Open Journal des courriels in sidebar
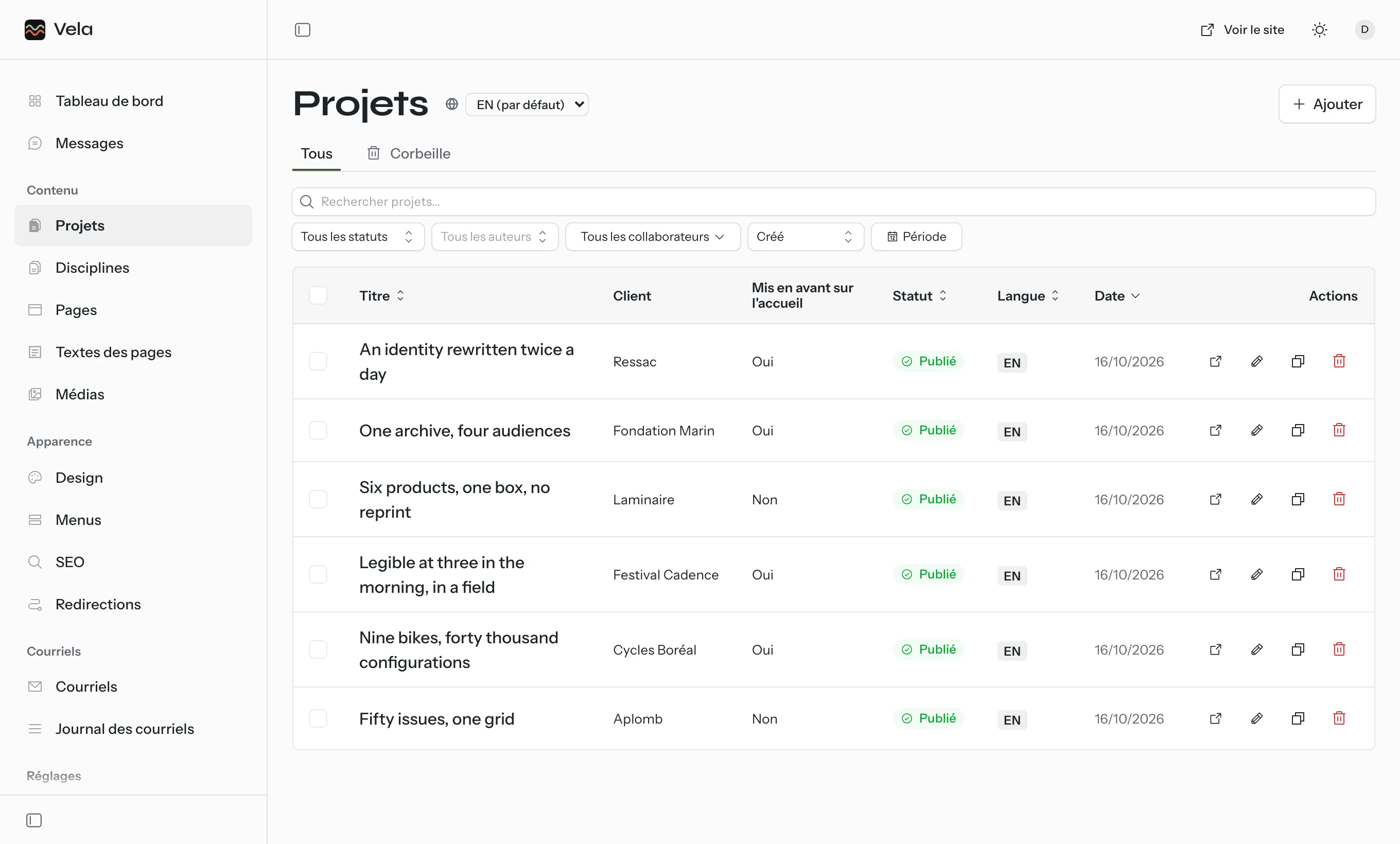 click(x=133, y=729)
